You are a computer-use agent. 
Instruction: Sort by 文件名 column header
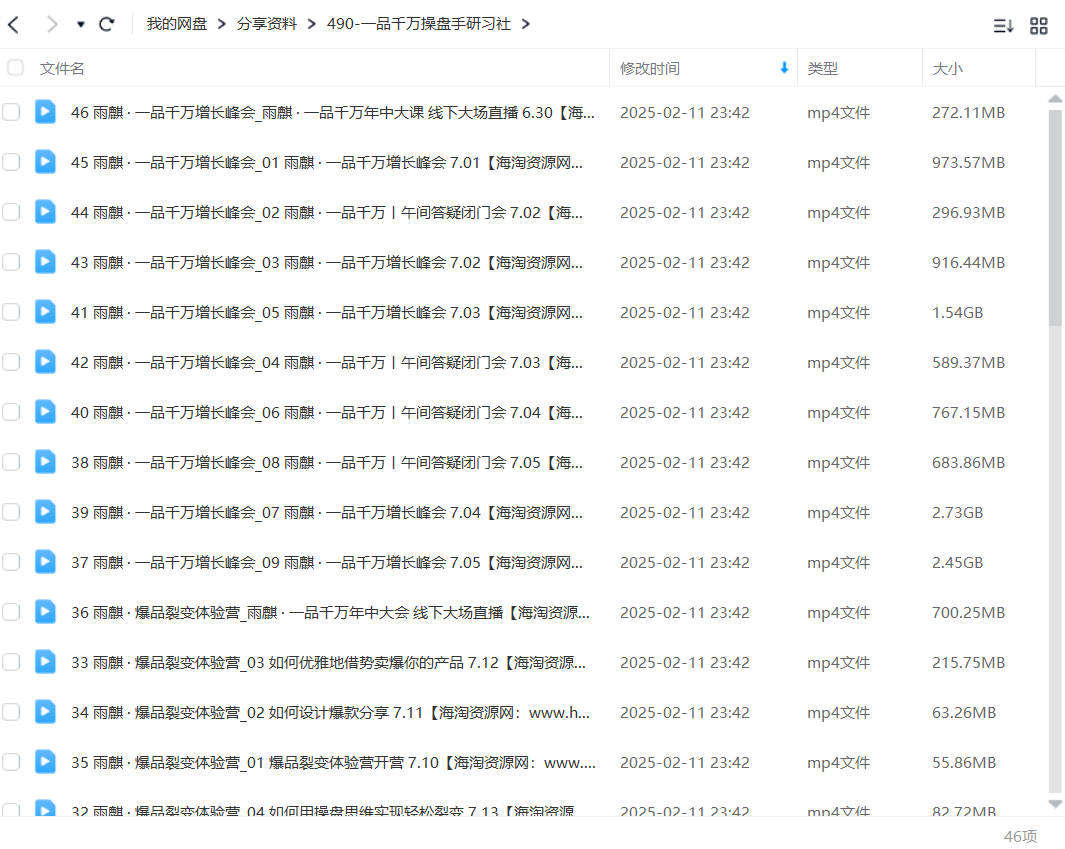tap(62, 69)
